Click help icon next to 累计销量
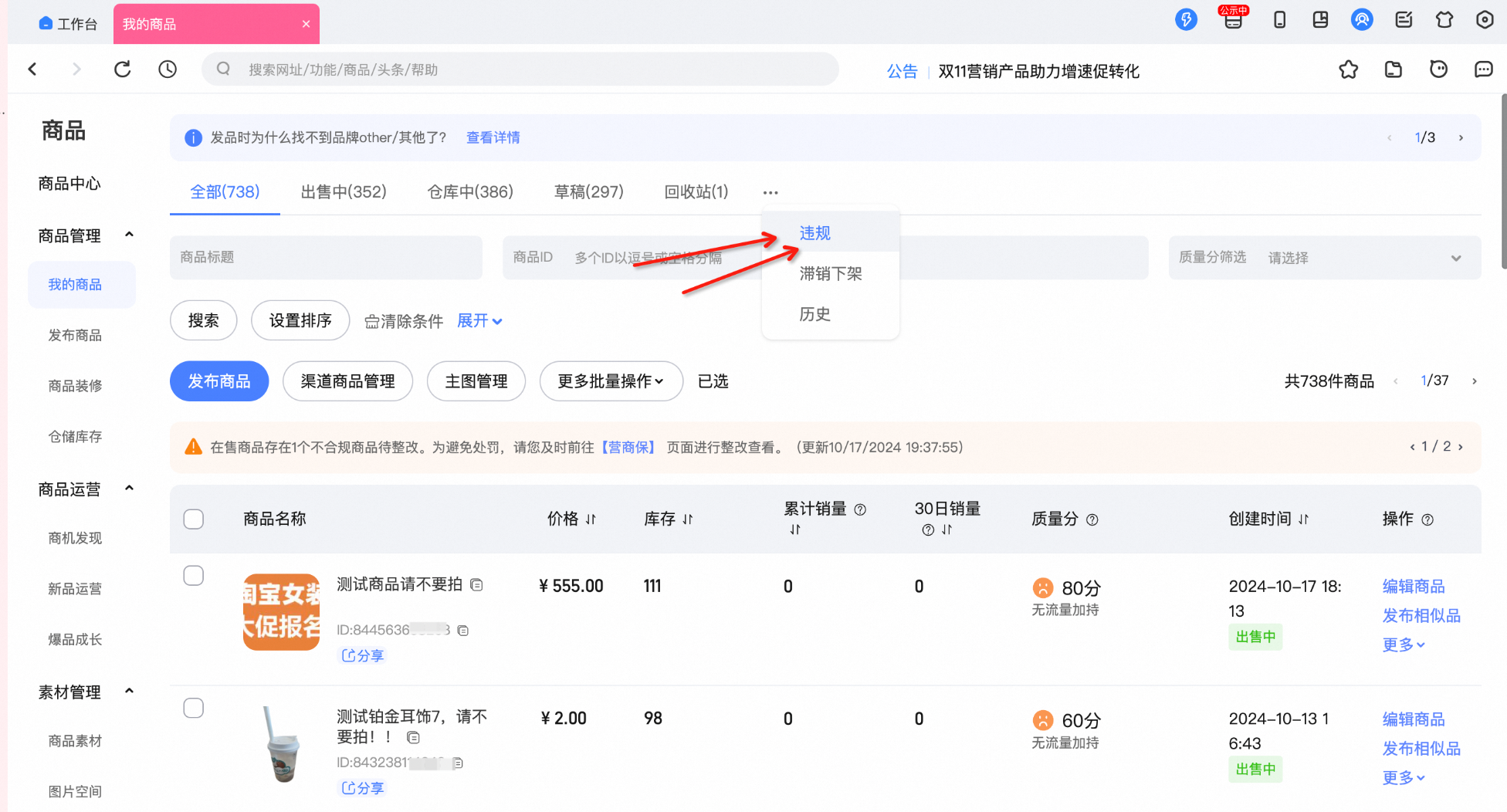 pos(860,509)
